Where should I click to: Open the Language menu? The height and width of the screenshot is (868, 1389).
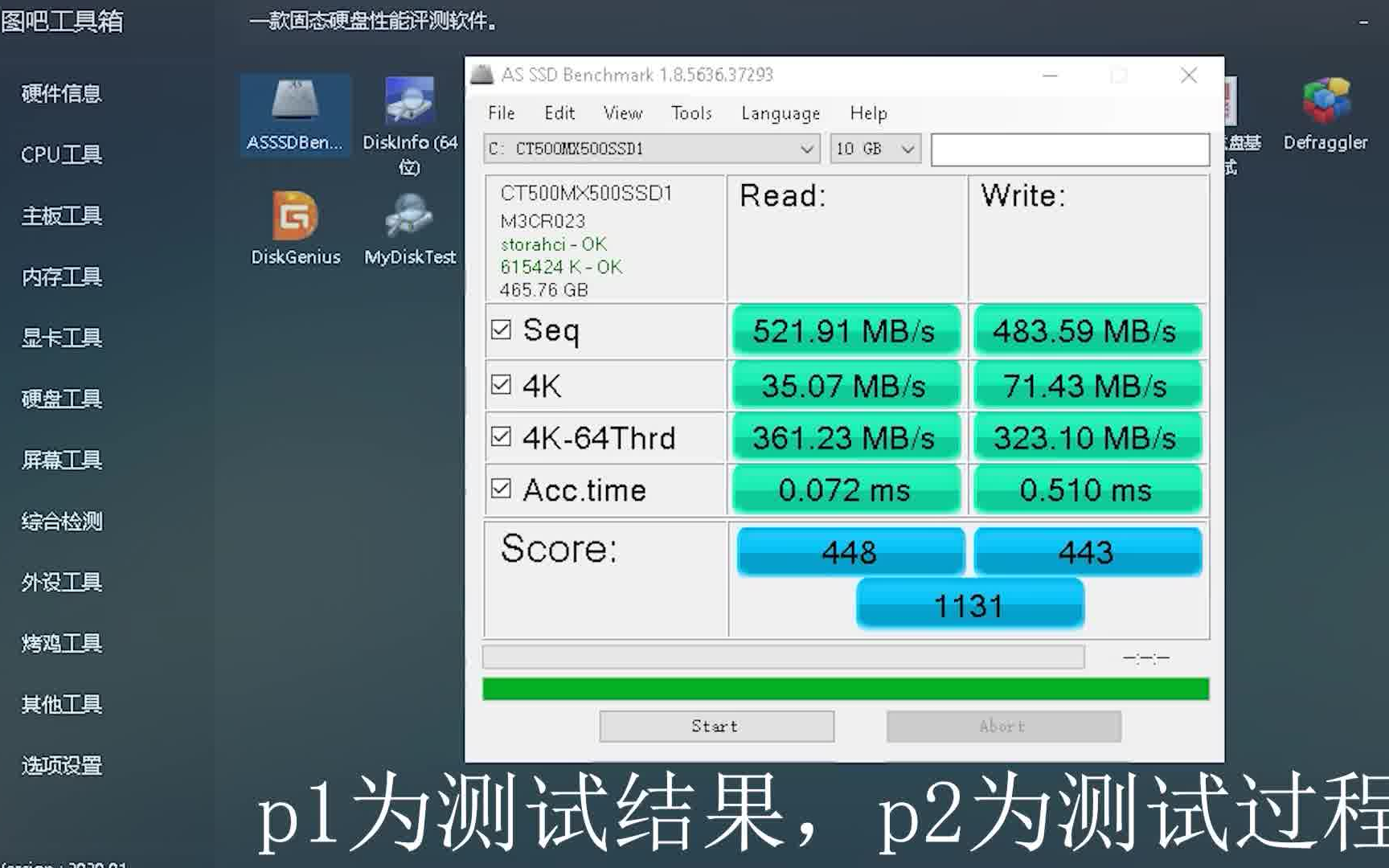(x=781, y=113)
